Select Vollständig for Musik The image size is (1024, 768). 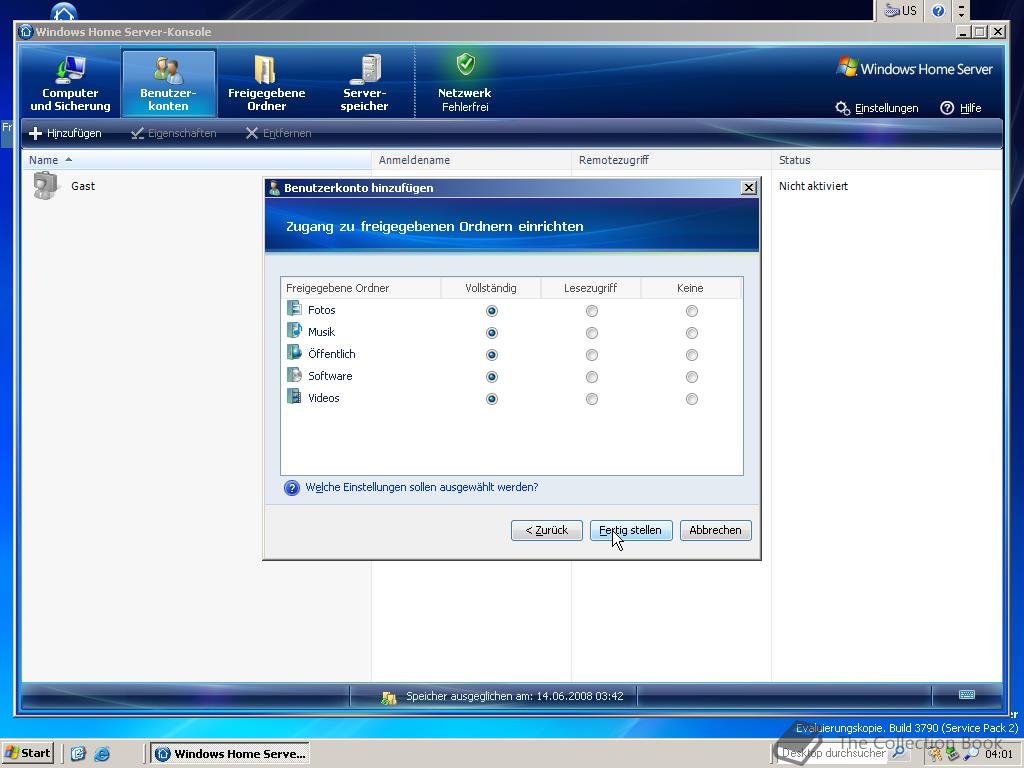pyautogui.click(x=492, y=333)
